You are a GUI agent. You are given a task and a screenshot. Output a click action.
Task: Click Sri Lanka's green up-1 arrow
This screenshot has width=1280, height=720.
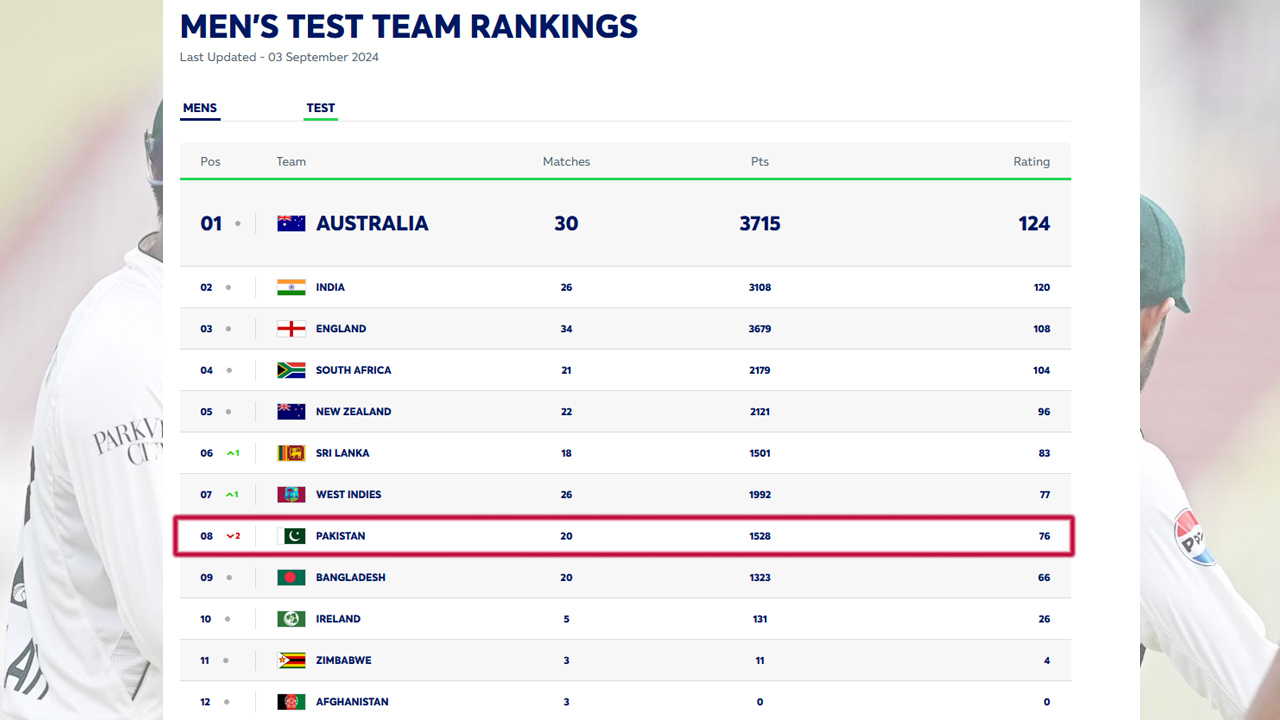(x=233, y=453)
